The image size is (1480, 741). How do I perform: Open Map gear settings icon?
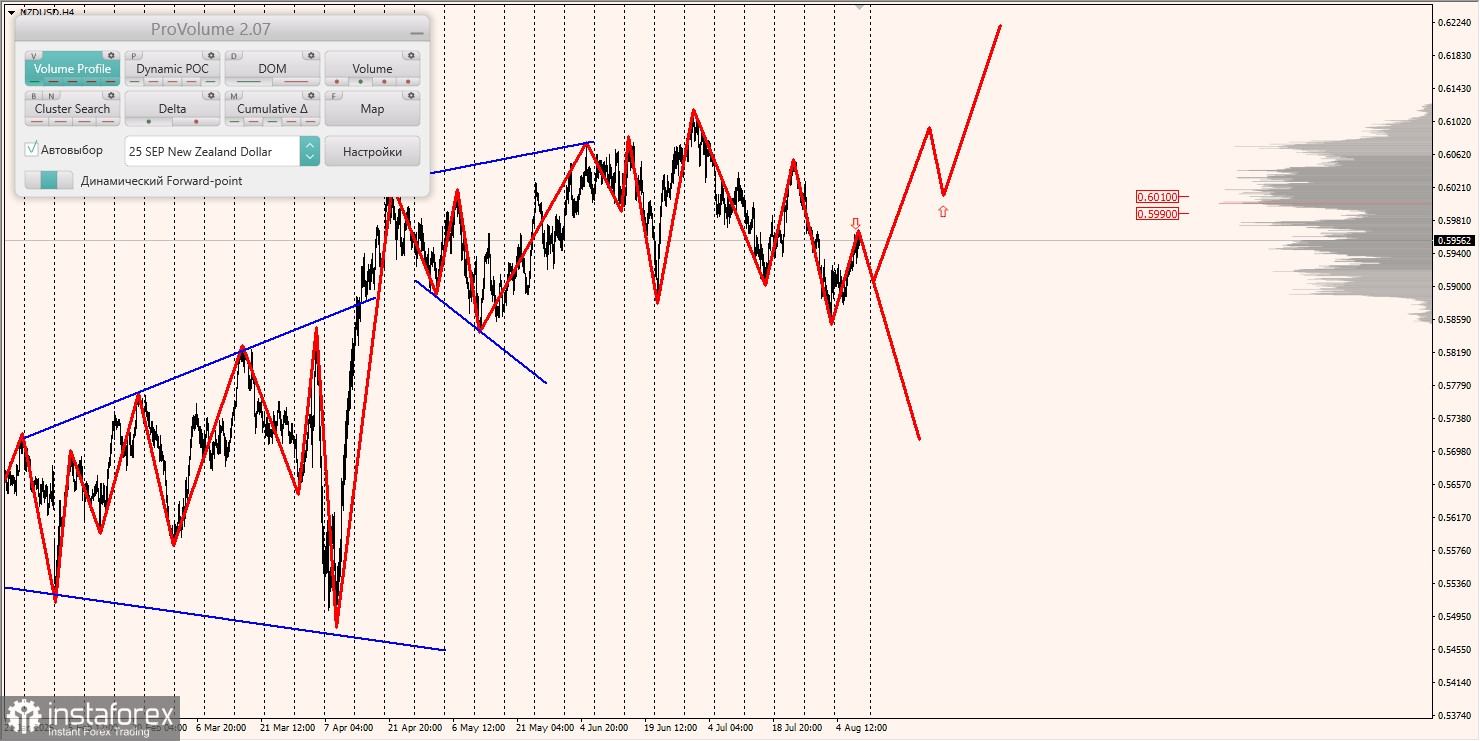411,95
